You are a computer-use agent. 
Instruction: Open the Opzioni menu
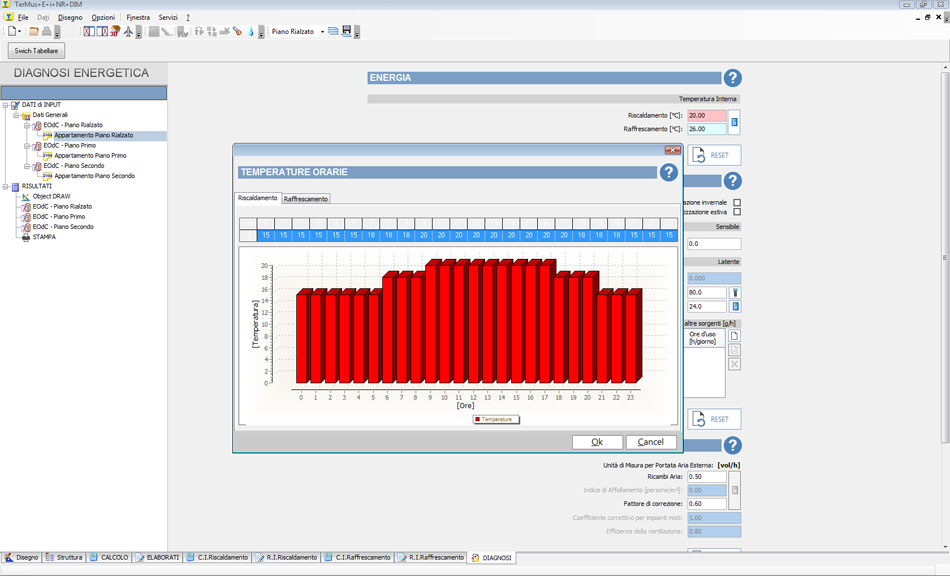103,18
